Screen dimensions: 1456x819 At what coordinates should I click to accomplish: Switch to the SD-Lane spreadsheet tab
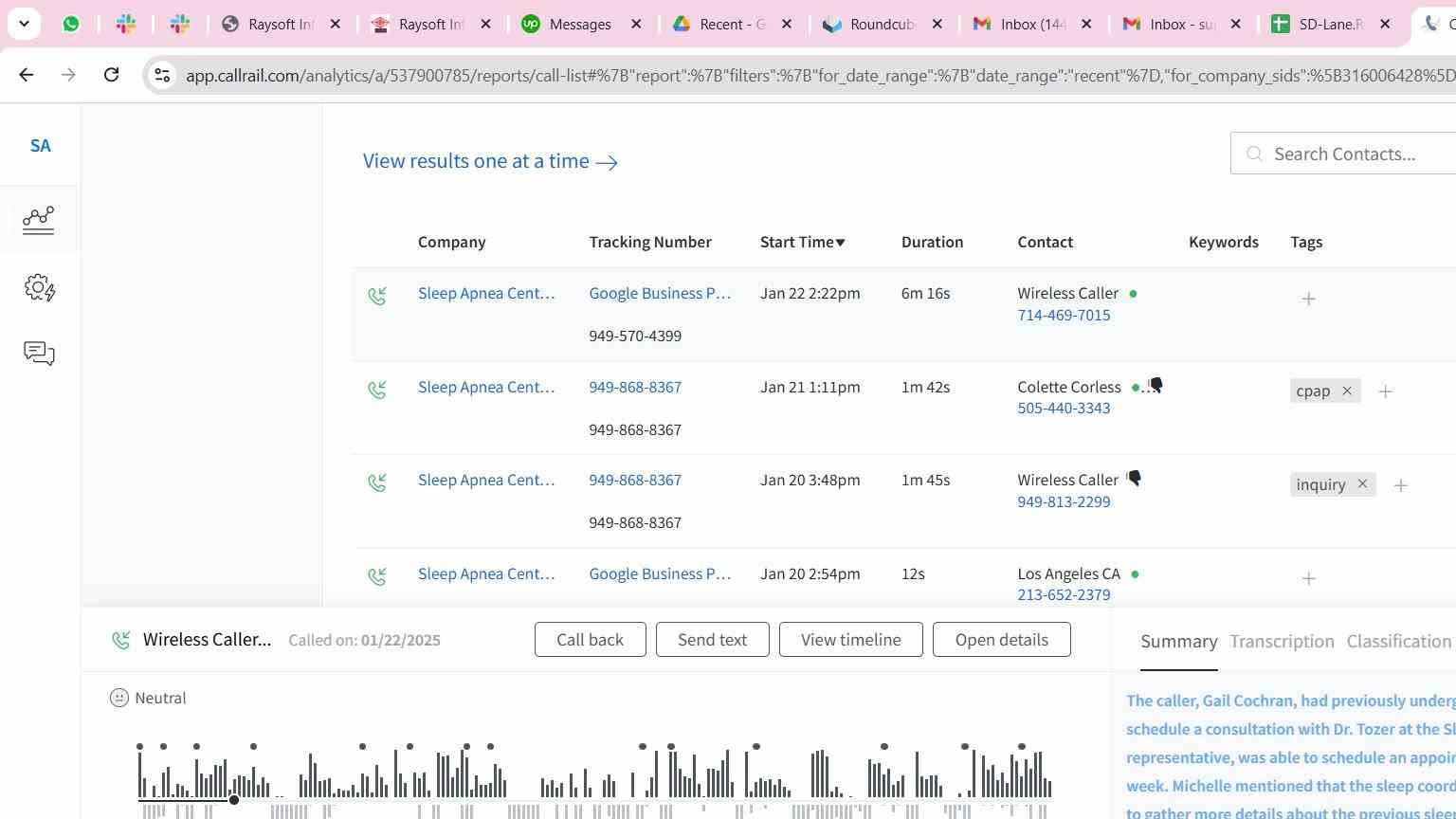pyautogui.click(x=1331, y=24)
